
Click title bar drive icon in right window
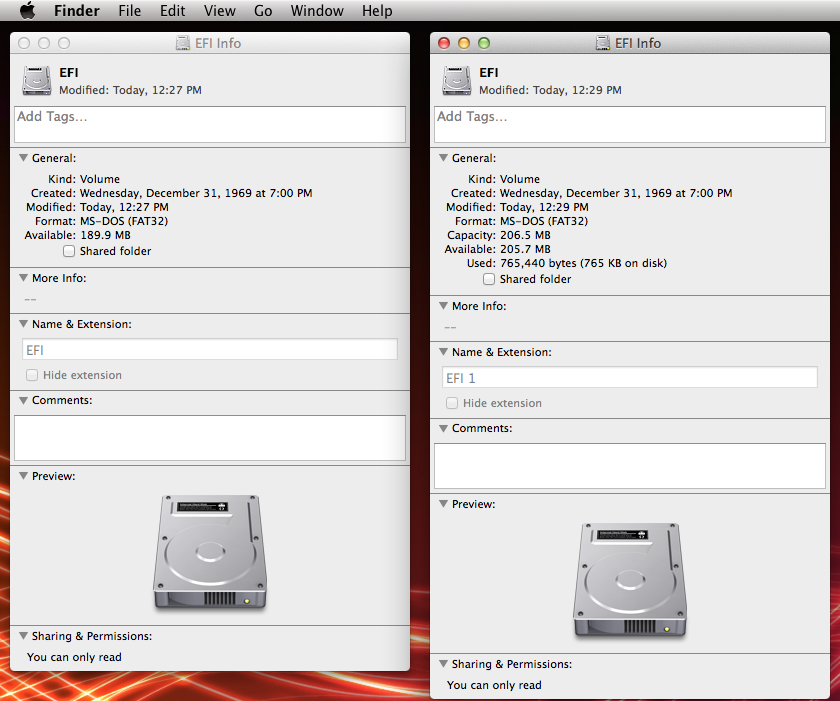[x=603, y=43]
